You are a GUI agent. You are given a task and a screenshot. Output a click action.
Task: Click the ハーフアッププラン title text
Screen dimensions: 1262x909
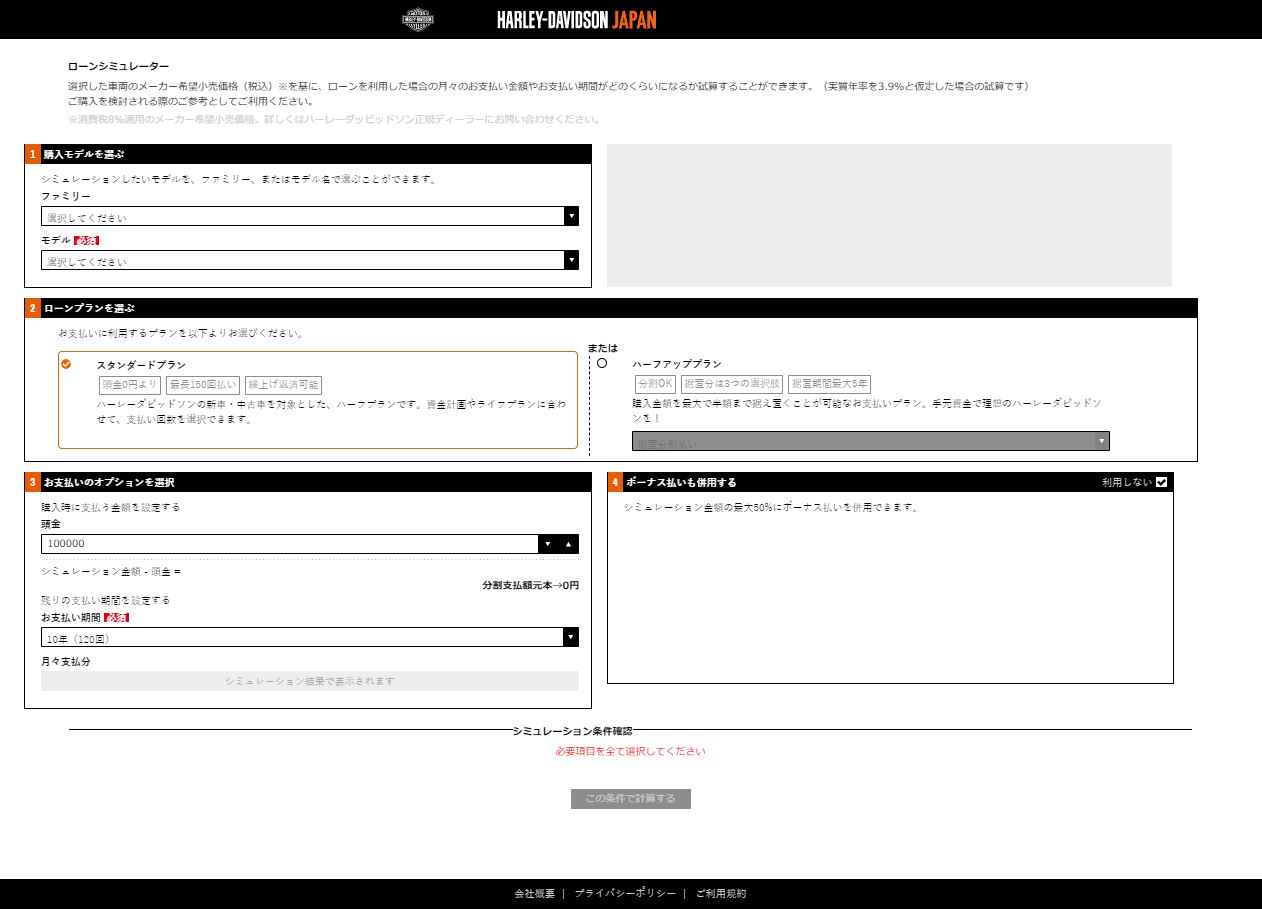click(677, 364)
